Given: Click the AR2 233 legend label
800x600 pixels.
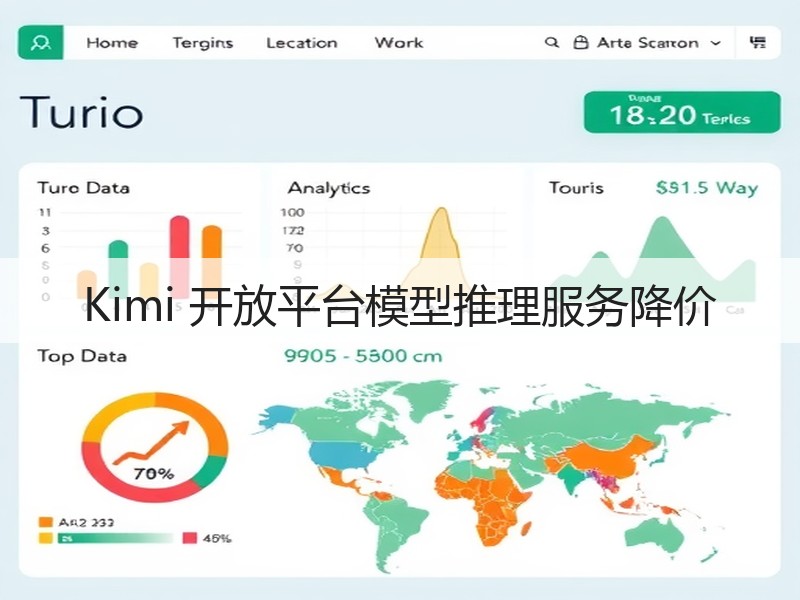Looking at the screenshot, I should pyautogui.click(x=86, y=522).
